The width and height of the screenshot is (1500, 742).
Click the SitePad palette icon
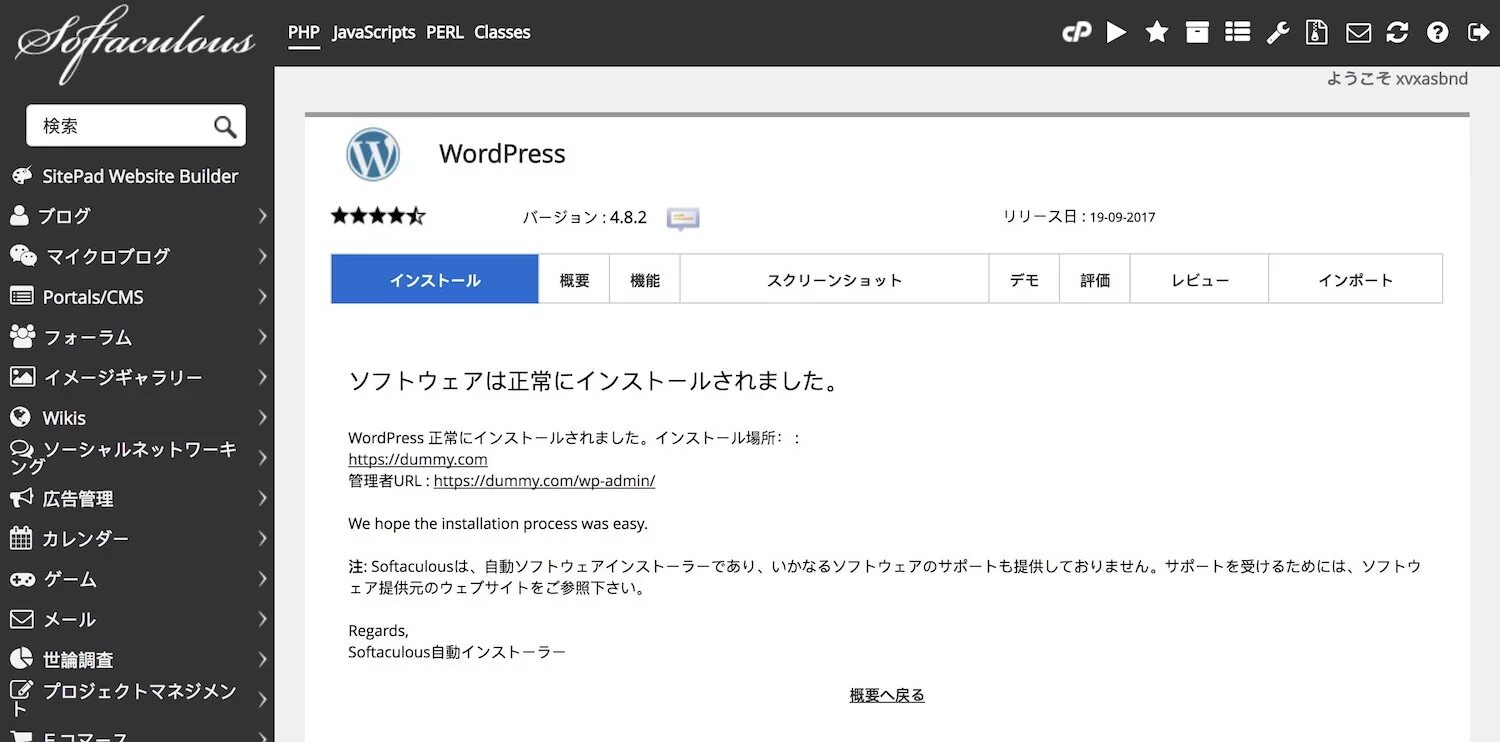22,176
